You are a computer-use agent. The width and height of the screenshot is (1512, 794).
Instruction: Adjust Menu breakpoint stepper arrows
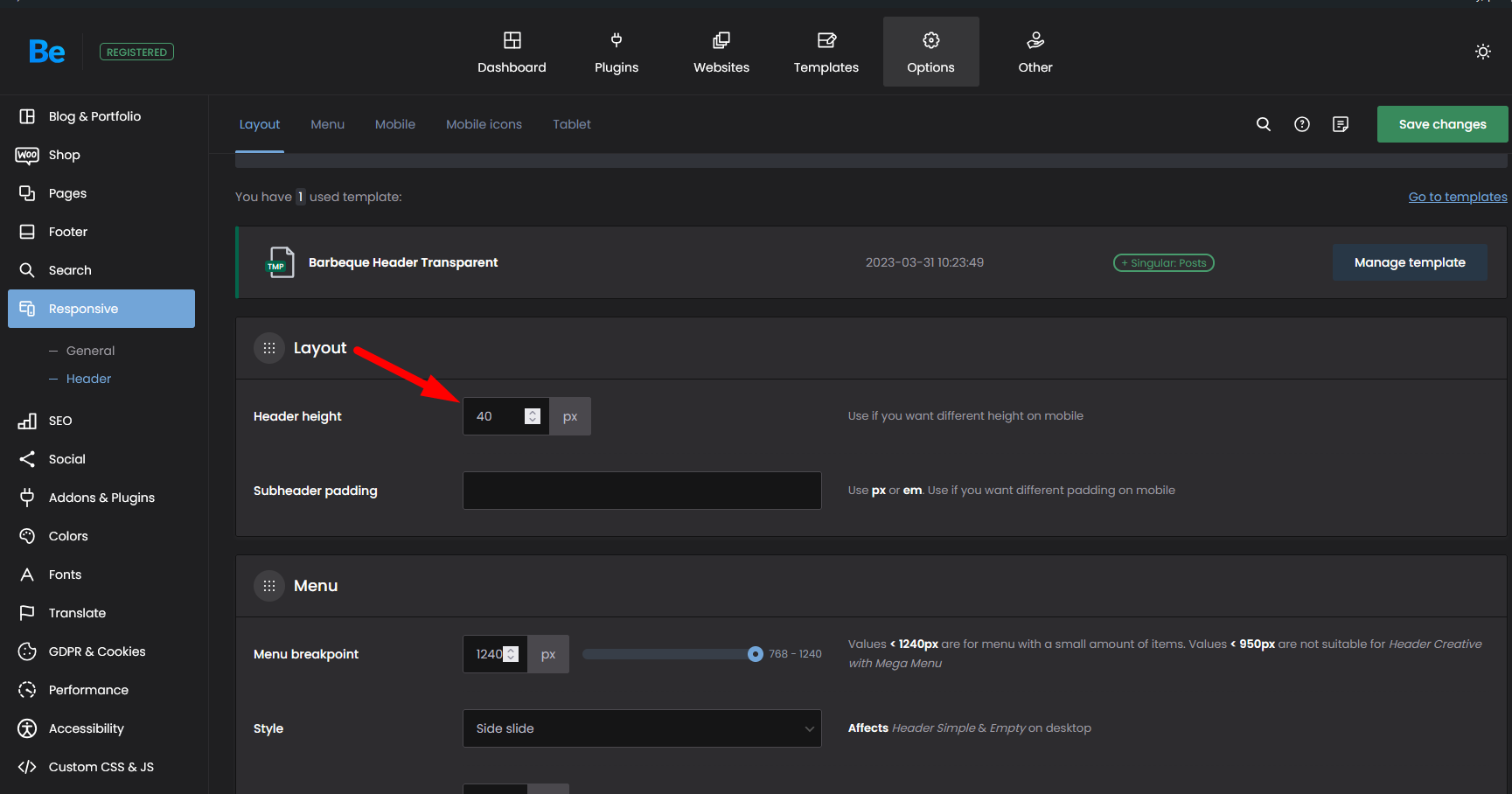pyautogui.click(x=512, y=654)
